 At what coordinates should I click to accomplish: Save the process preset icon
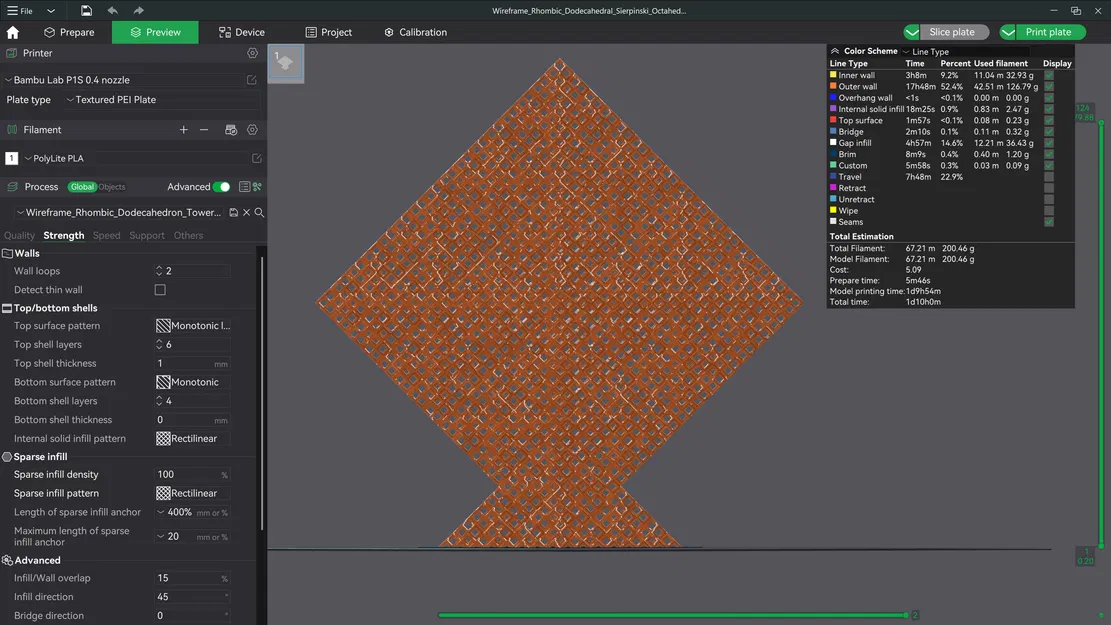(x=233, y=213)
